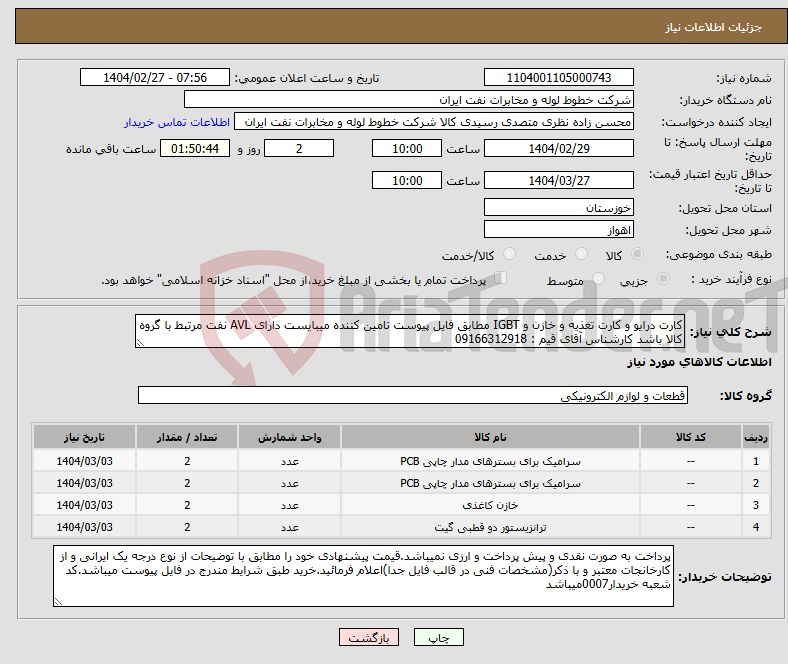The image size is (788, 664).
Task: Click the چاپ (print) button
Action: point(438,637)
